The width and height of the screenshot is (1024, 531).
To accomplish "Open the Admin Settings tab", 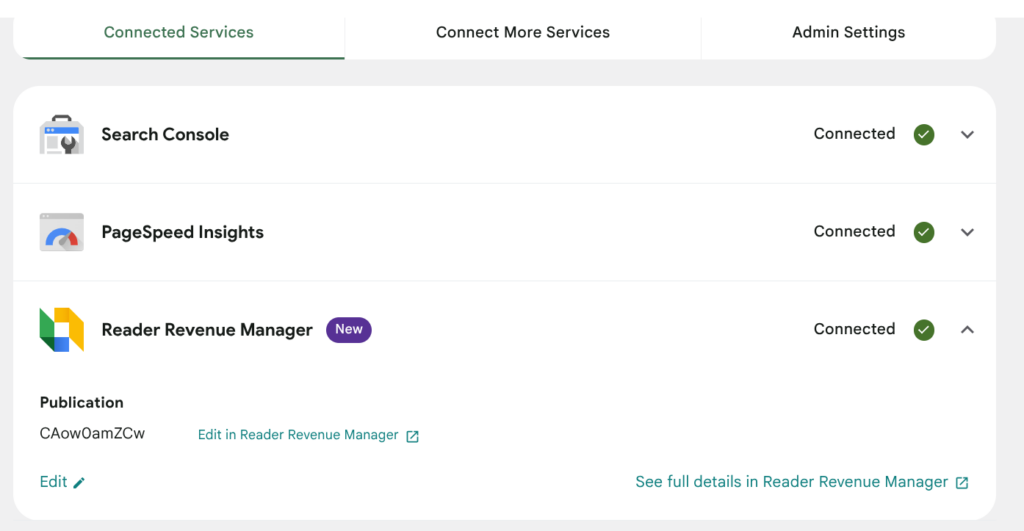I will pyautogui.click(x=848, y=32).
